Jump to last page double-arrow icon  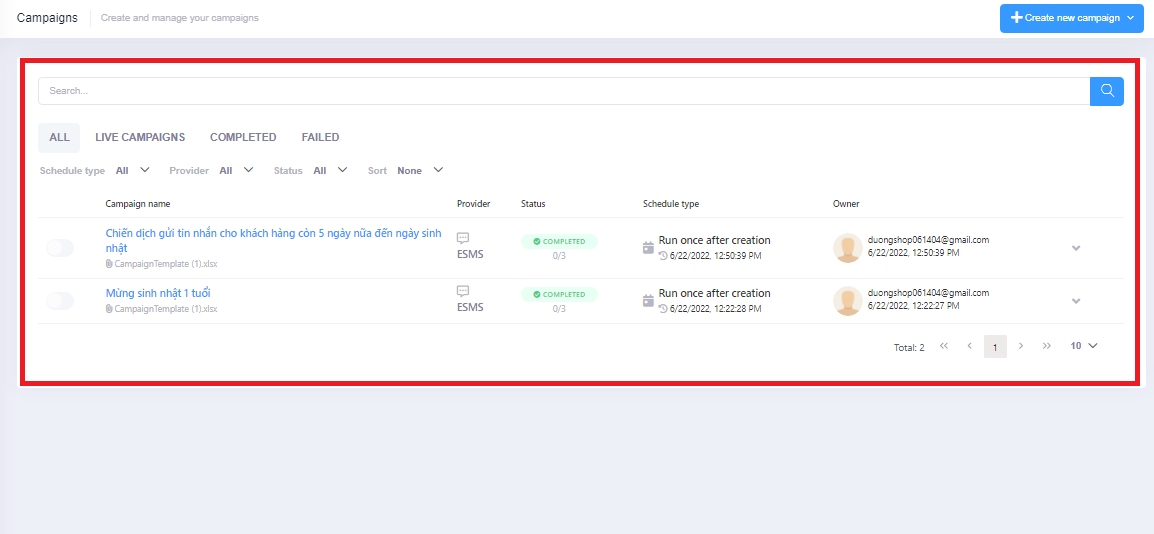[x=1046, y=346]
